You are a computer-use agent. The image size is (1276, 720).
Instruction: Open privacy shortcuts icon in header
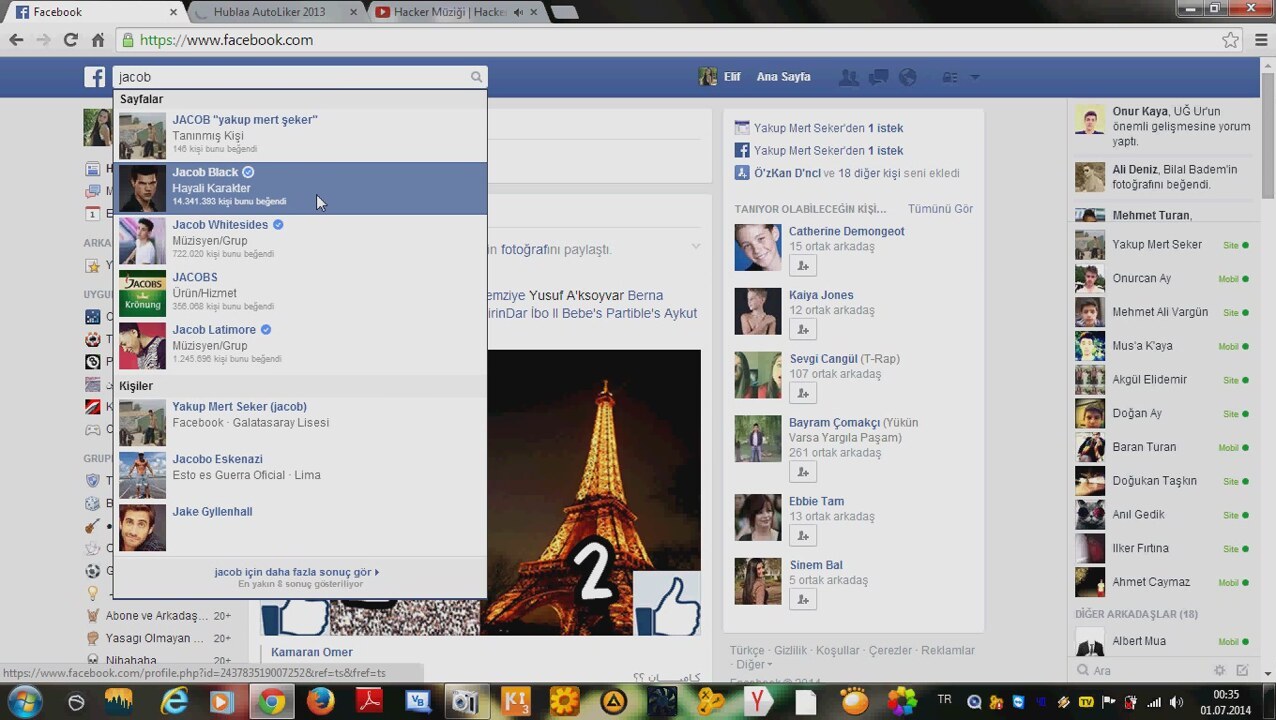[x=950, y=77]
